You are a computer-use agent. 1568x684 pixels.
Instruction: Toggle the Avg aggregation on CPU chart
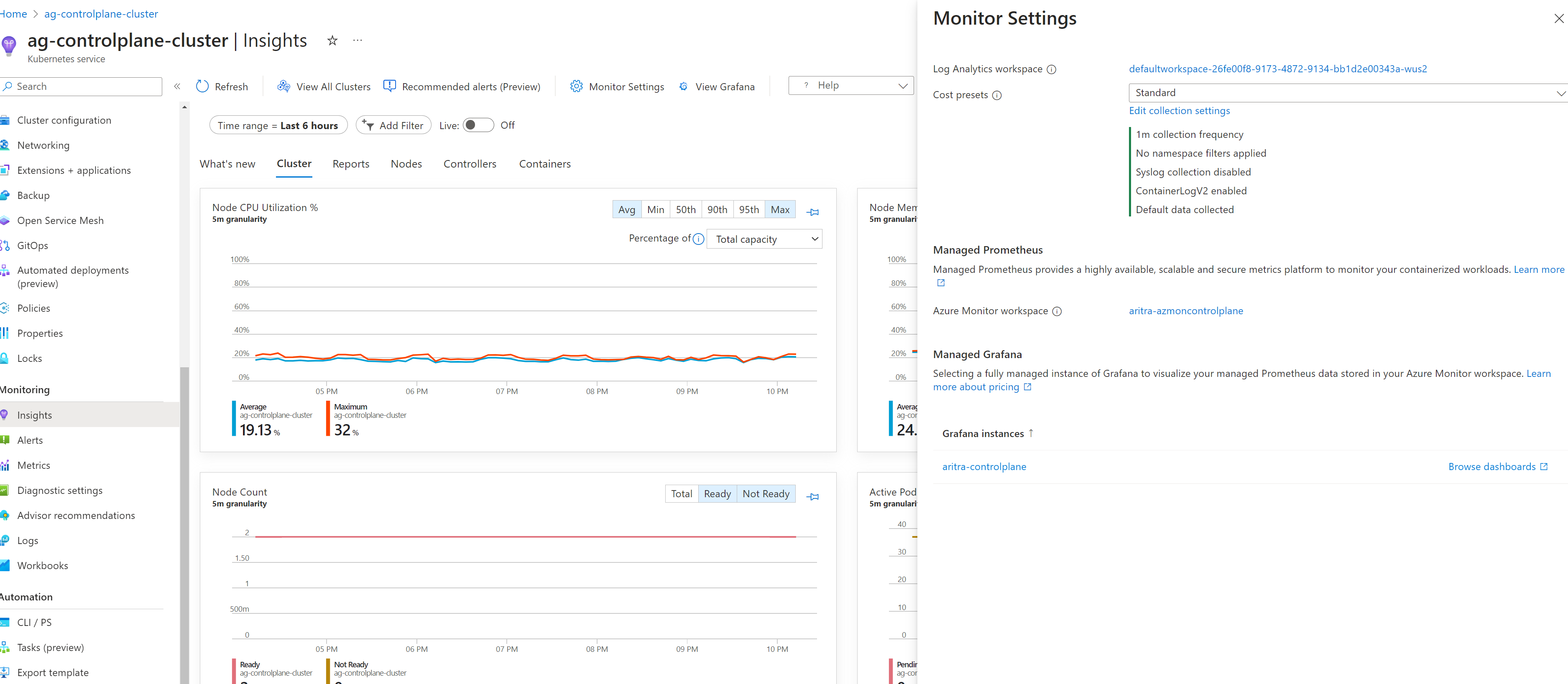tap(626, 210)
